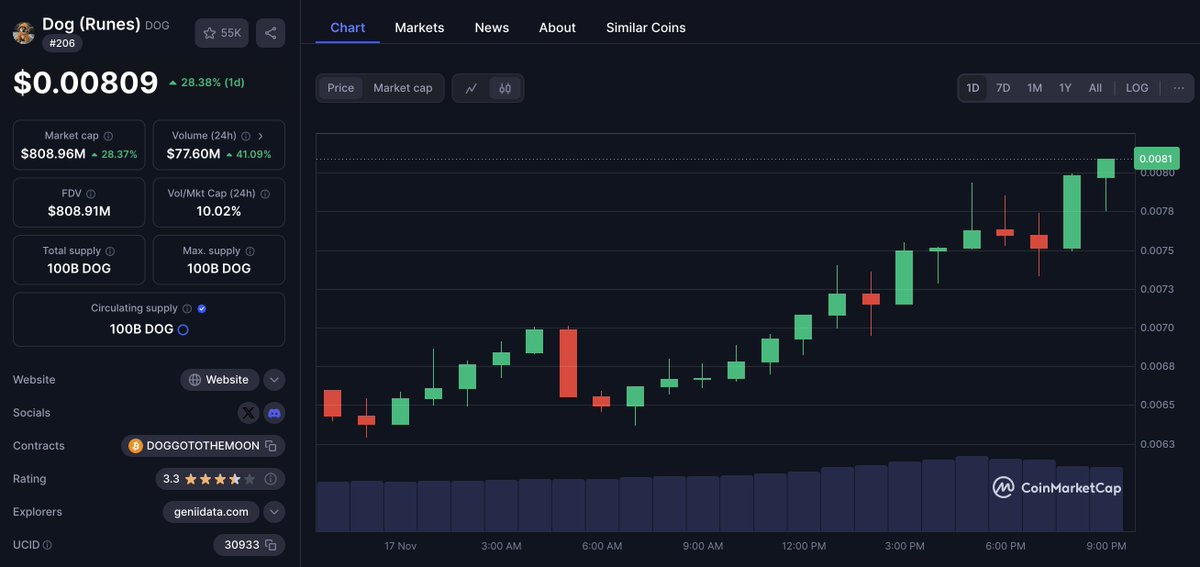Image resolution: width=1200 pixels, height=567 pixels.
Task: Open the Similar Coins tab
Action: (x=646, y=27)
